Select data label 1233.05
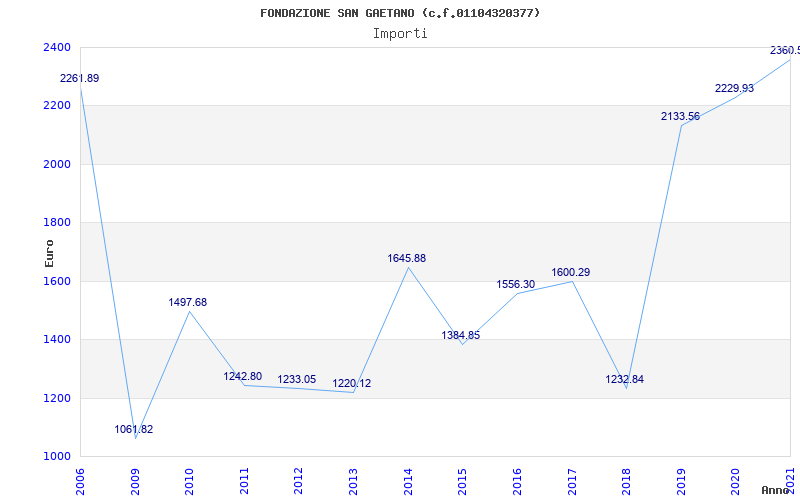Screen dimensions: 800x500 tap(296, 380)
